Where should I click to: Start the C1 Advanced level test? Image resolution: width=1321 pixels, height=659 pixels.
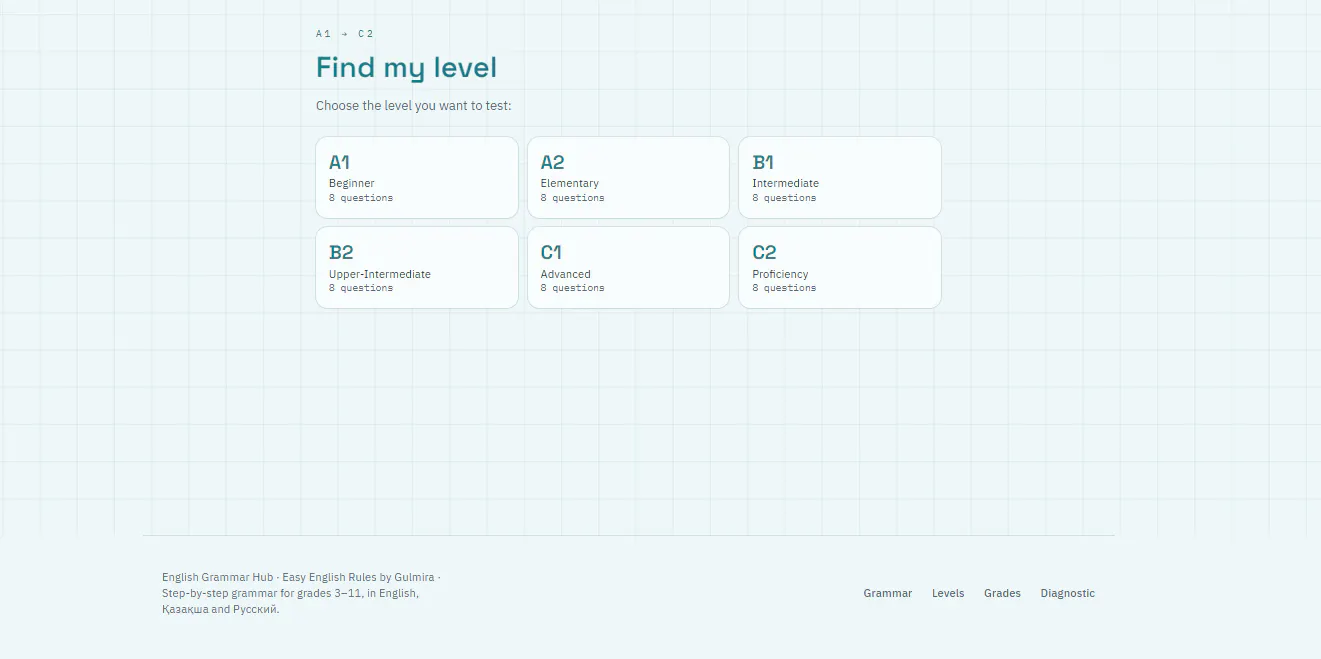coord(628,268)
